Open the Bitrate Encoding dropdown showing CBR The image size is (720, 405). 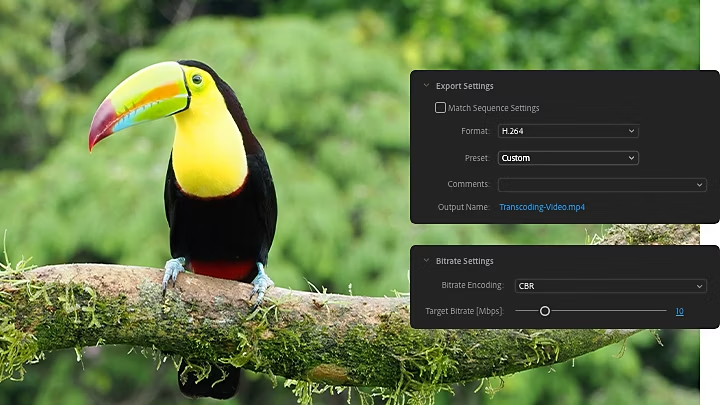point(610,286)
